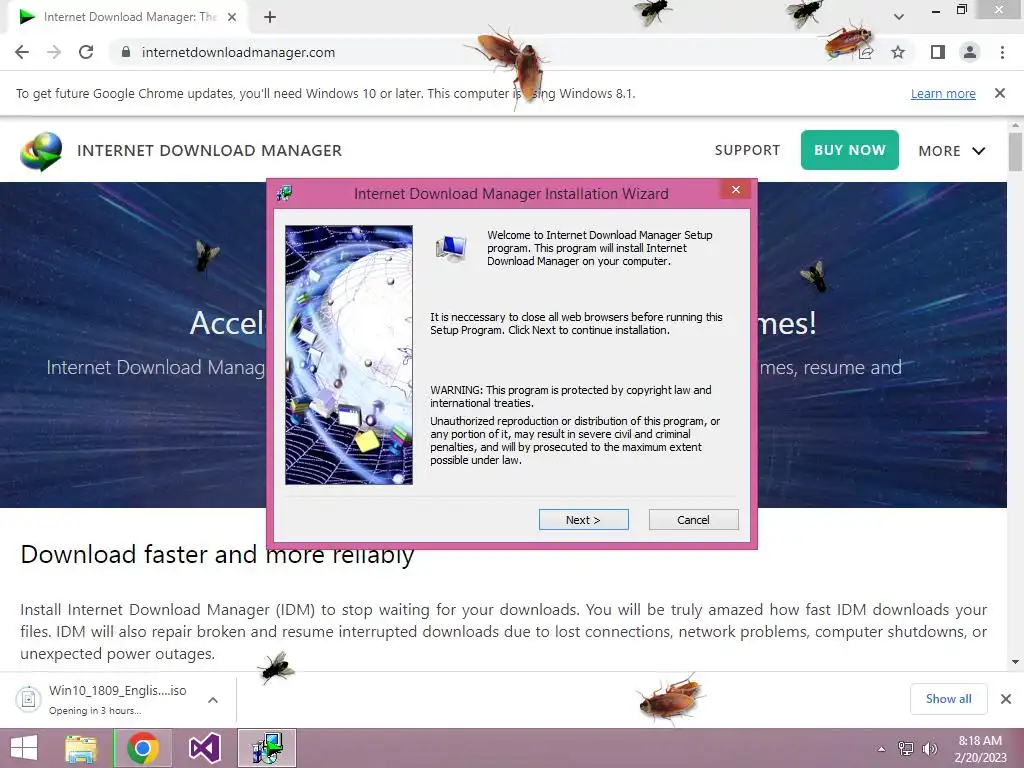Viewport: 1024px width, 768px height.
Task: Click the Internet Download Manager site title
Action: click(x=210, y=151)
